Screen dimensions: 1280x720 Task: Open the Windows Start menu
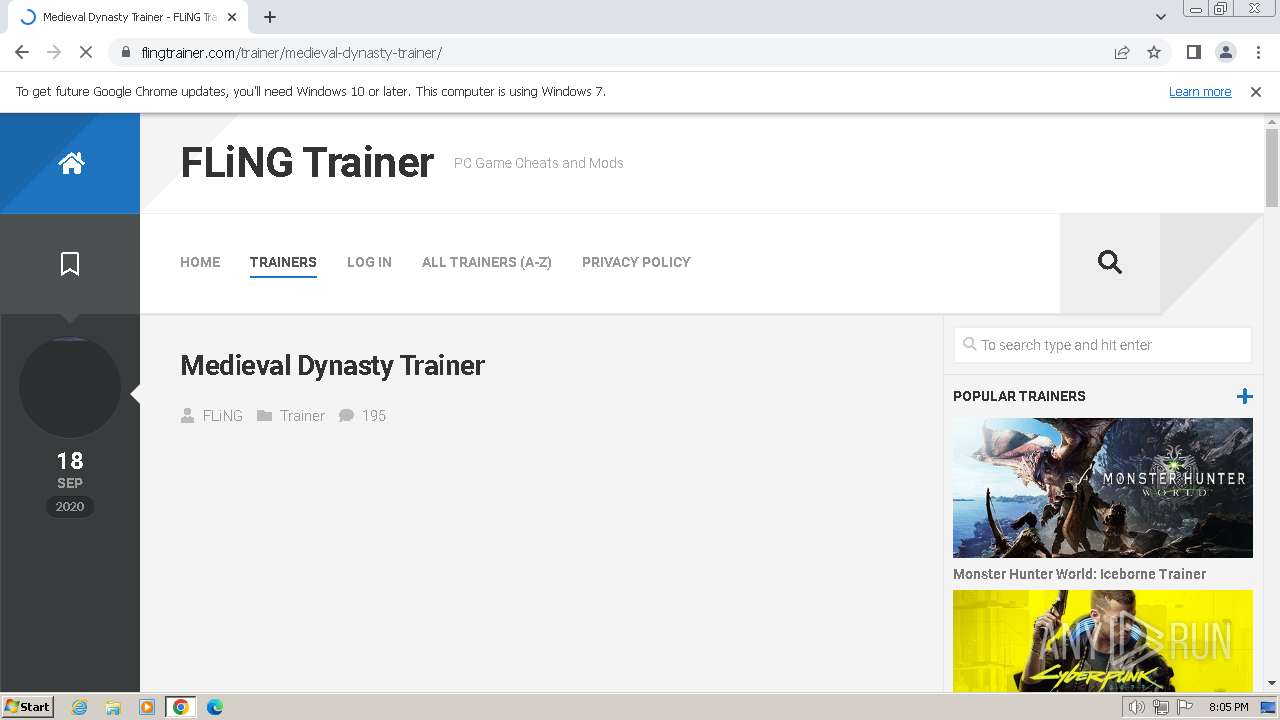click(x=28, y=707)
